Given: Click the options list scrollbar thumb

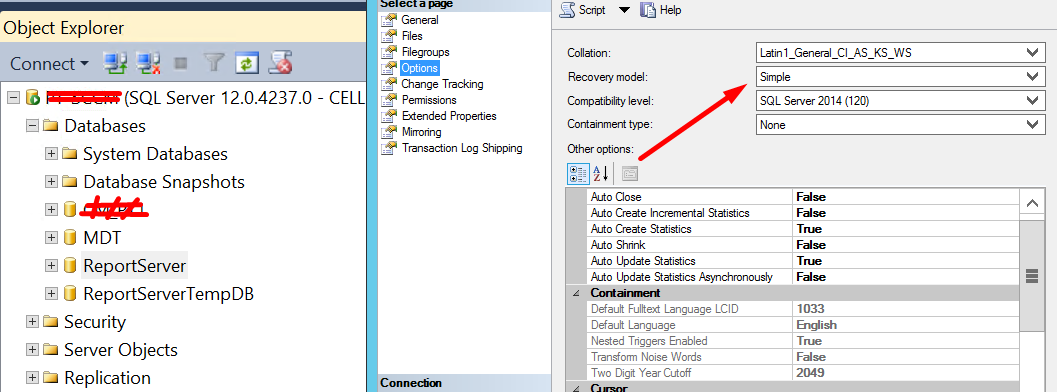Looking at the screenshot, I should 1031,276.
